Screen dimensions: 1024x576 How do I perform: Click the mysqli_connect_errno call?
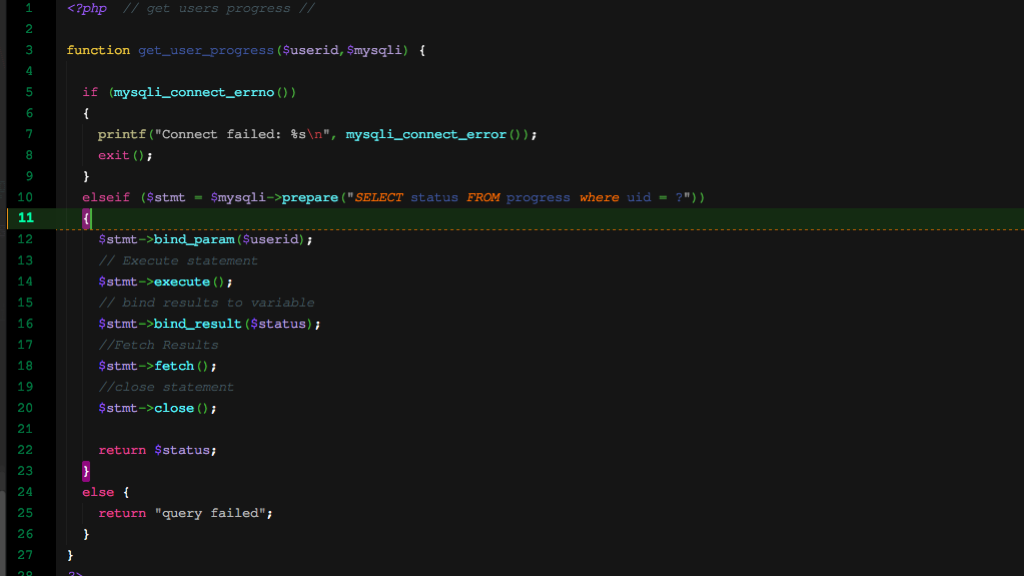pyautogui.click(x=194, y=92)
